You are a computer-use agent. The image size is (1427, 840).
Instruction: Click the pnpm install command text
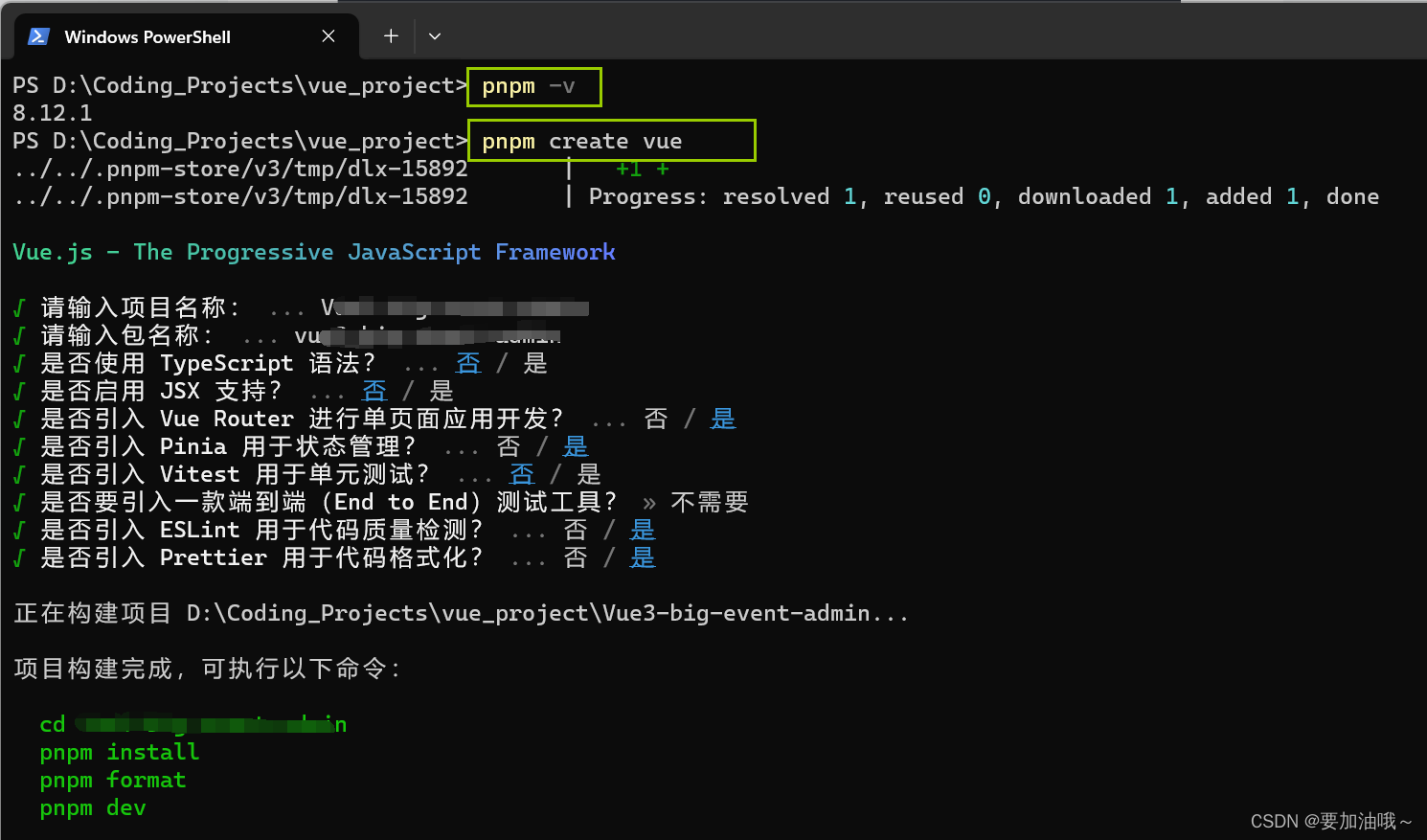click(119, 753)
